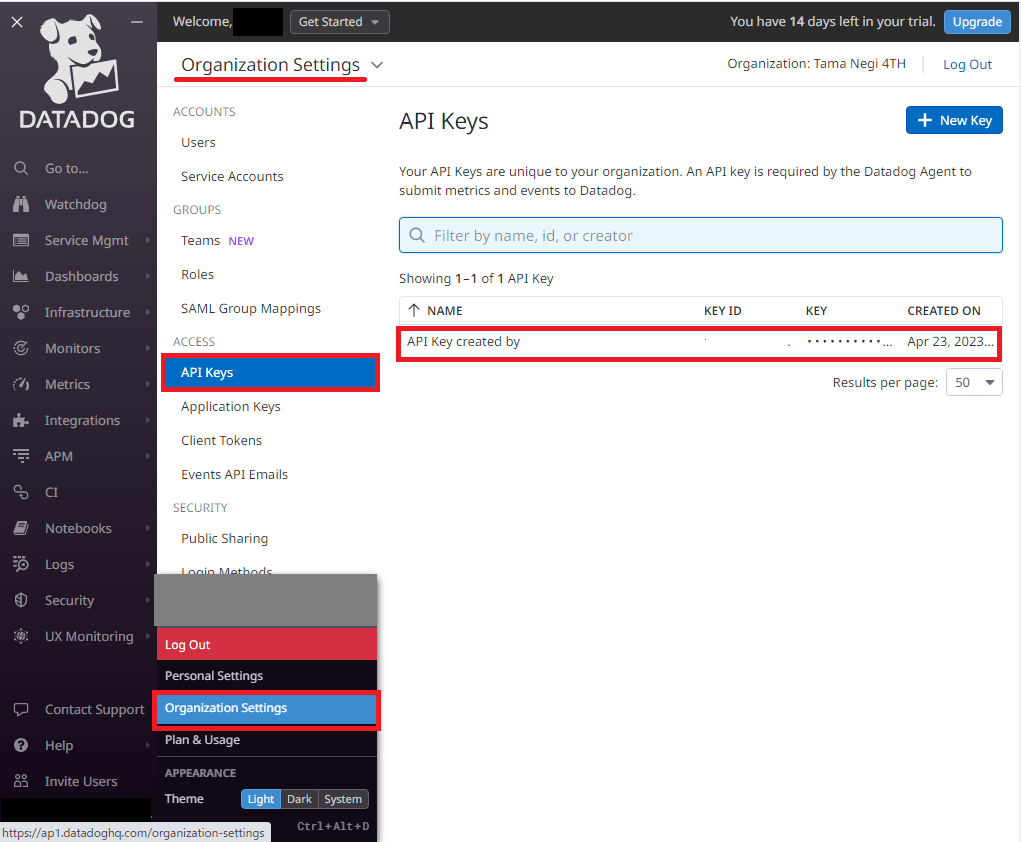Open the Results per page dropdown
This screenshot has width=1021, height=842.
pos(974,382)
